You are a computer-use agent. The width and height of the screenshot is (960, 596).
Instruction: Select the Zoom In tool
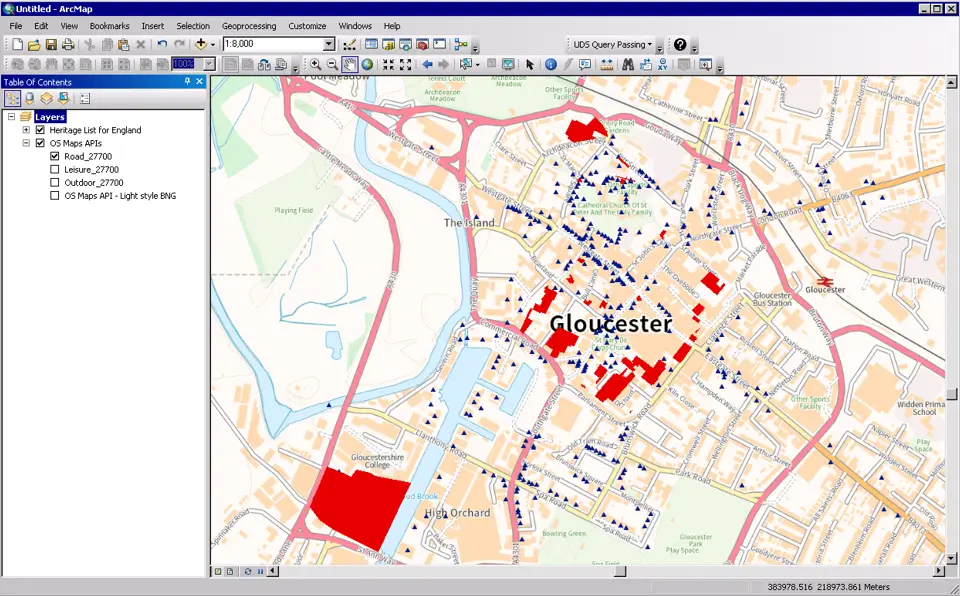[x=315, y=64]
